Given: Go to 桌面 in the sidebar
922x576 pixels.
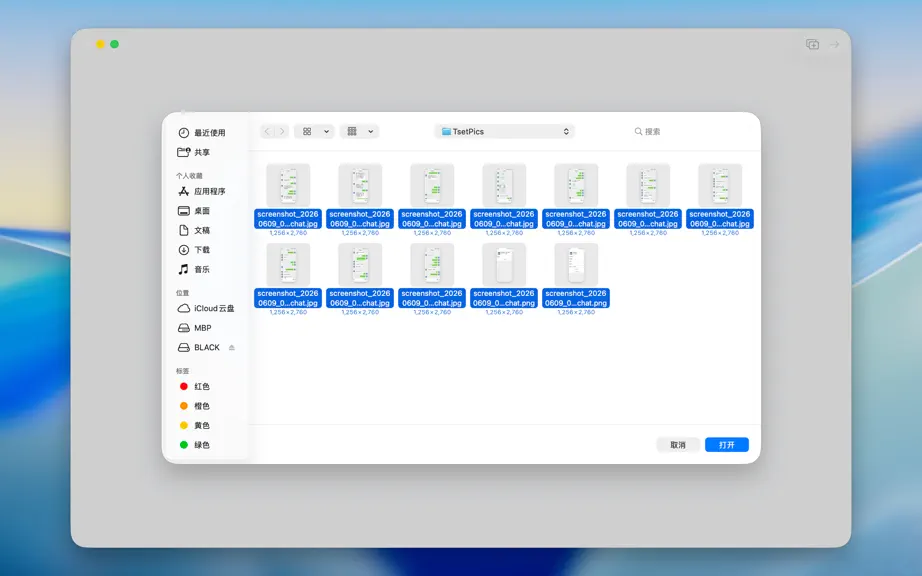Looking at the screenshot, I should (x=194, y=211).
